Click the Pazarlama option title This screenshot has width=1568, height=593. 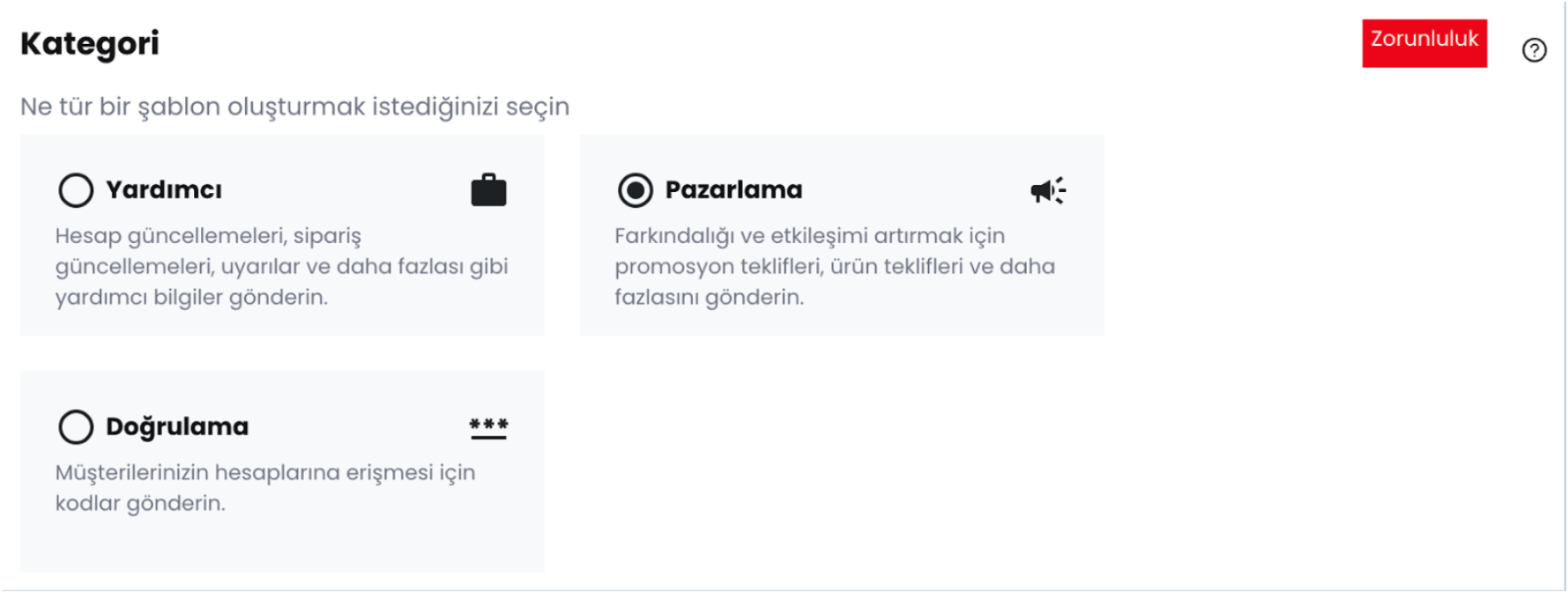733,189
